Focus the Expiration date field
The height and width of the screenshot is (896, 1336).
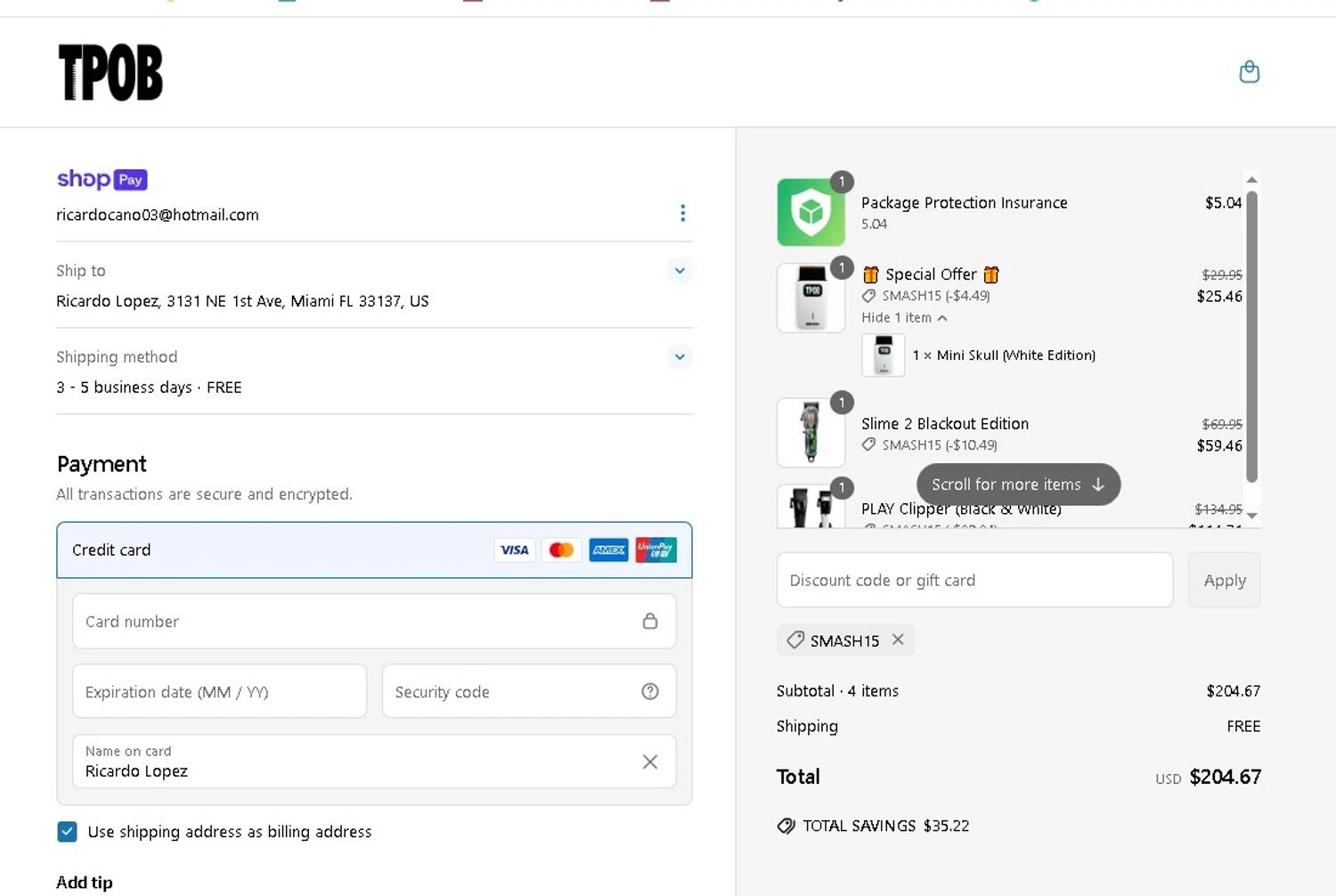tap(219, 691)
